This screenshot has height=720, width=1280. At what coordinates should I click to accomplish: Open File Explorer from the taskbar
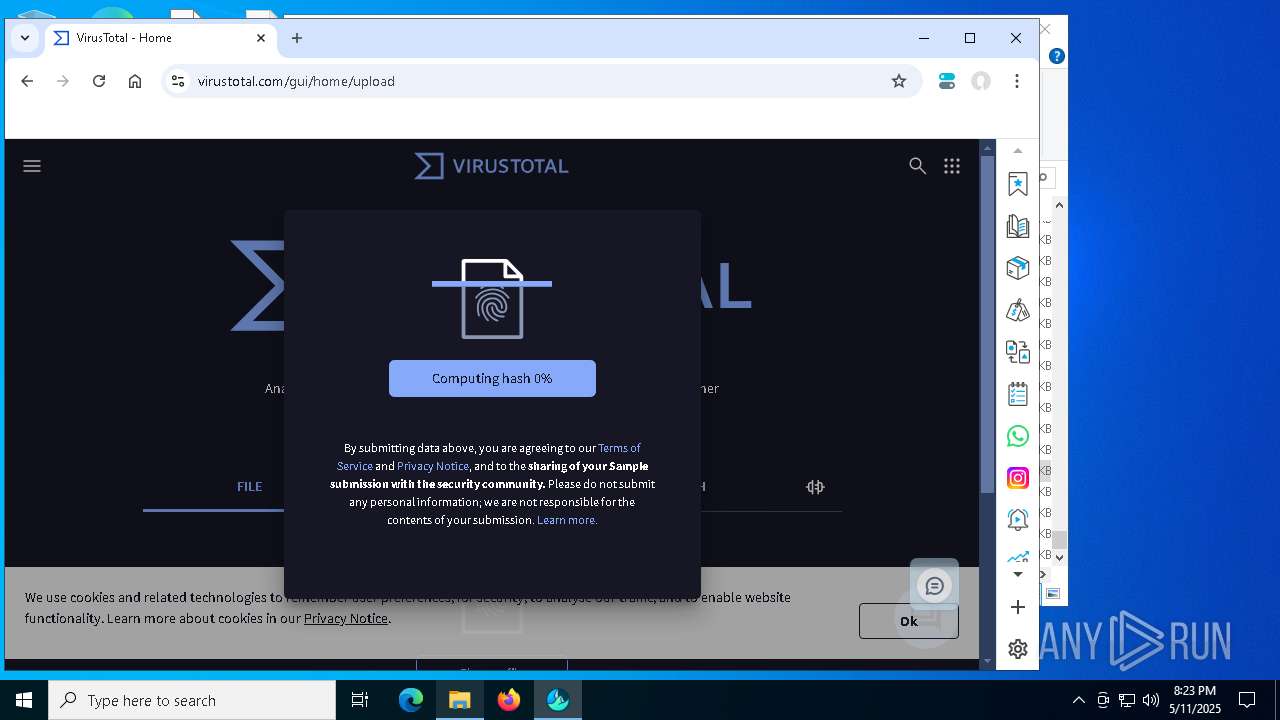tap(459, 700)
